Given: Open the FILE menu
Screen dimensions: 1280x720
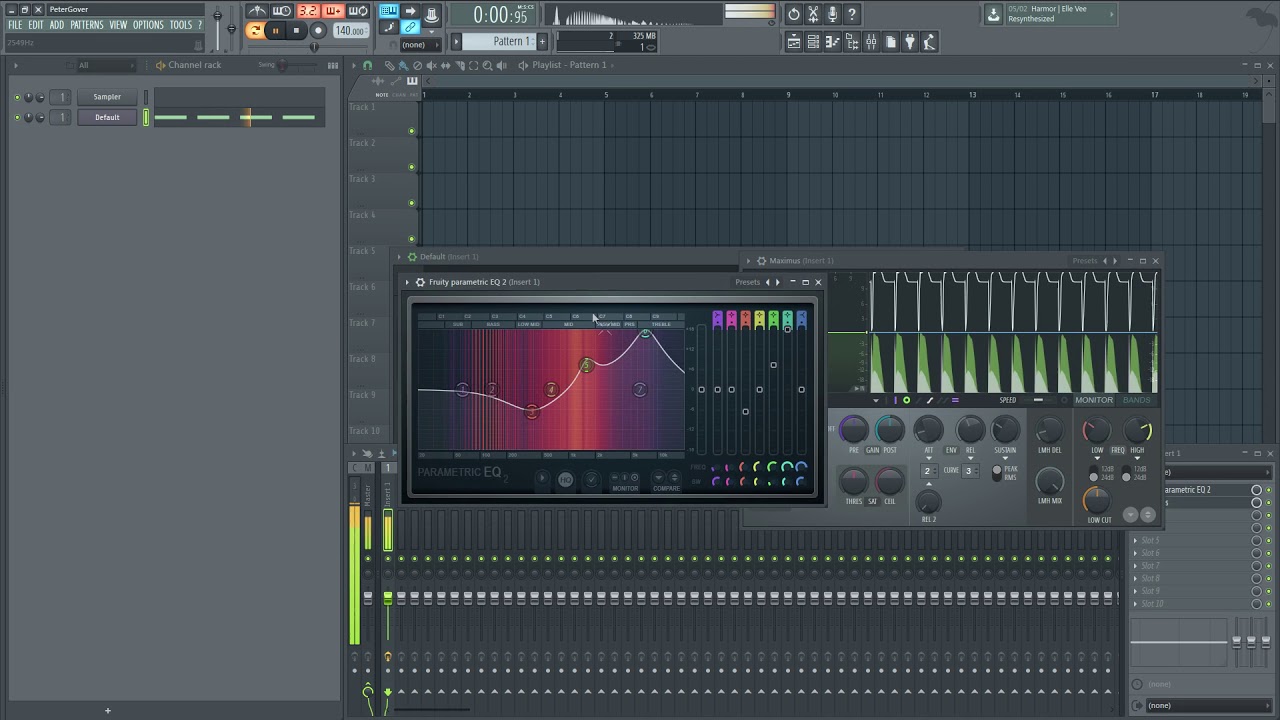Looking at the screenshot, I should pyautogui.click(x=15, y=25).
